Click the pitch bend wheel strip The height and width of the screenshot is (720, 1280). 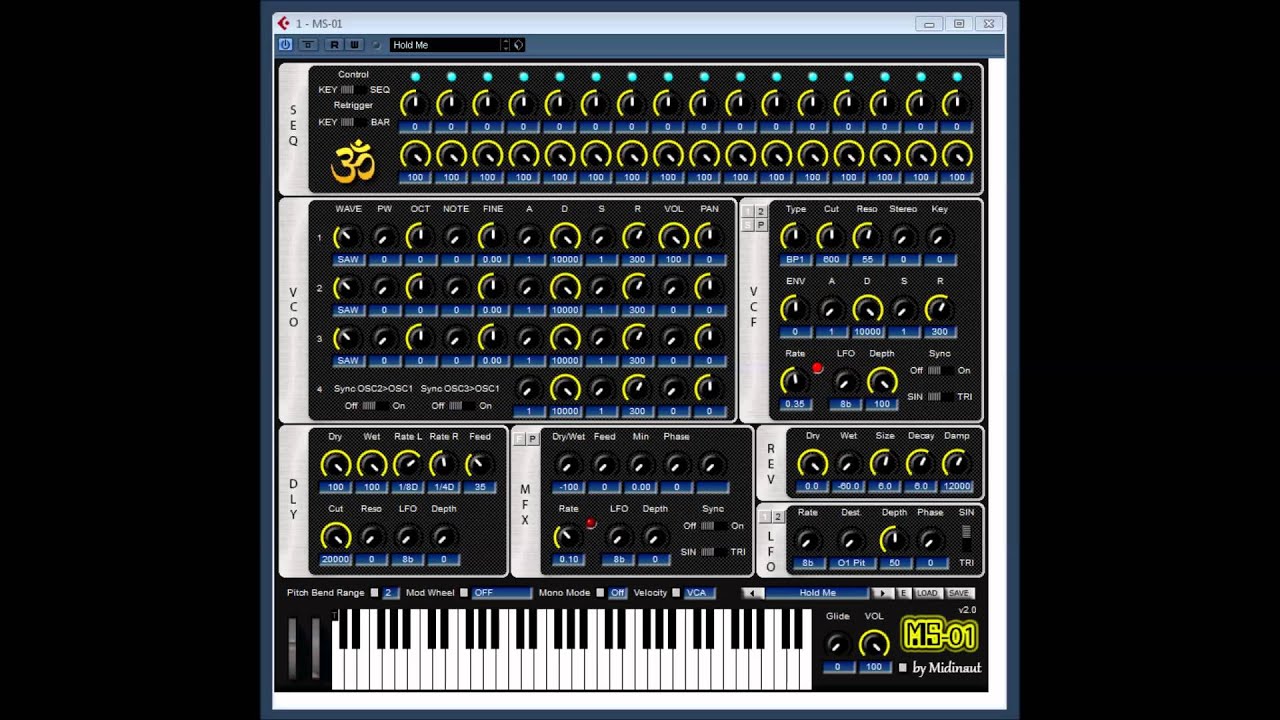293,648
